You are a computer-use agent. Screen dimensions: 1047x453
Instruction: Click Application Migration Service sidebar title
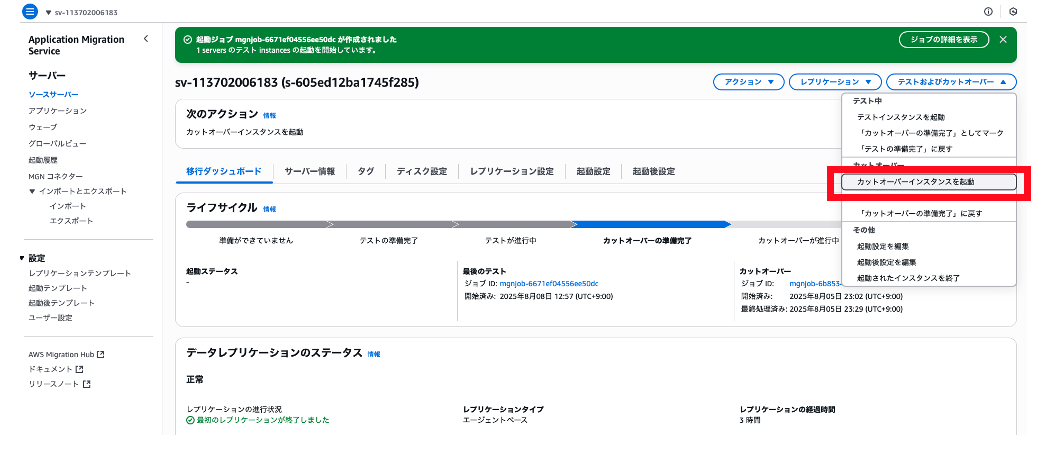[76, 45]
